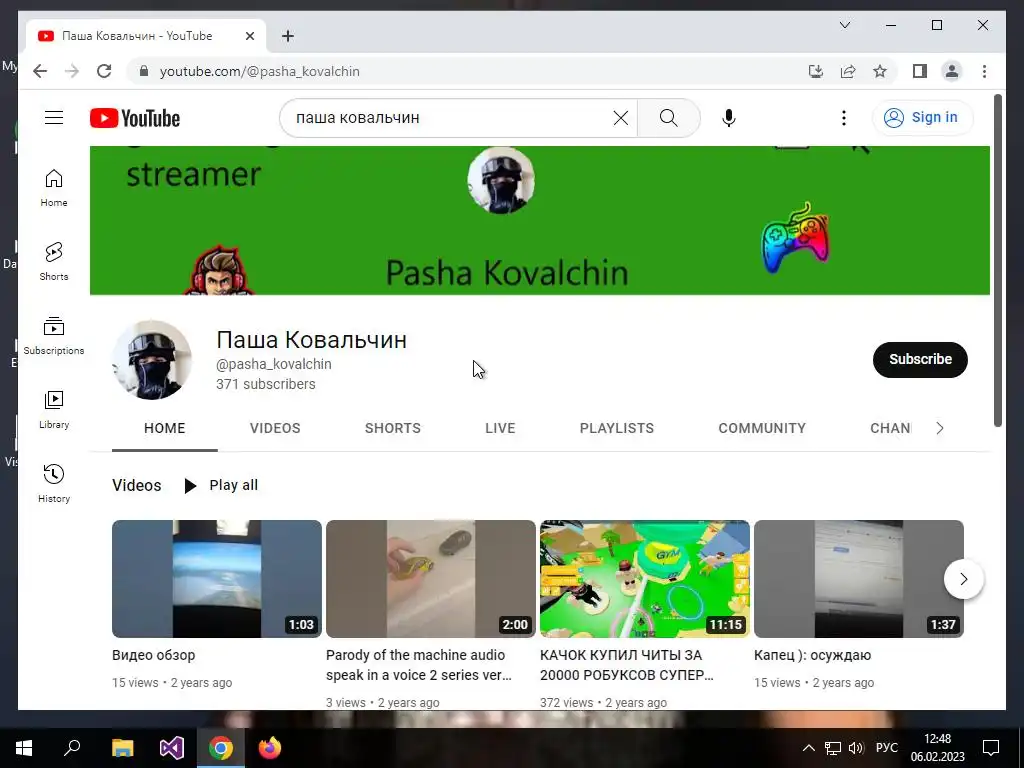Open Visual Studio from the taskbar
This screenshot has width=1024, height=768.
(x=172, y=748)
